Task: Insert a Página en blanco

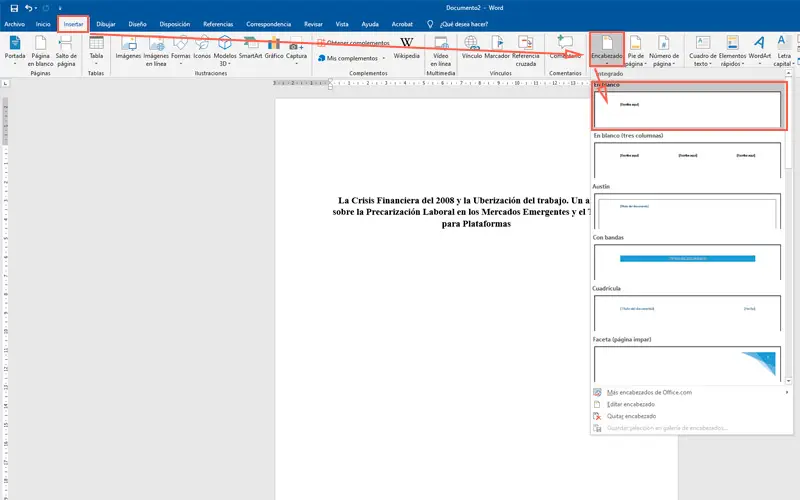Action: [41, 48]
